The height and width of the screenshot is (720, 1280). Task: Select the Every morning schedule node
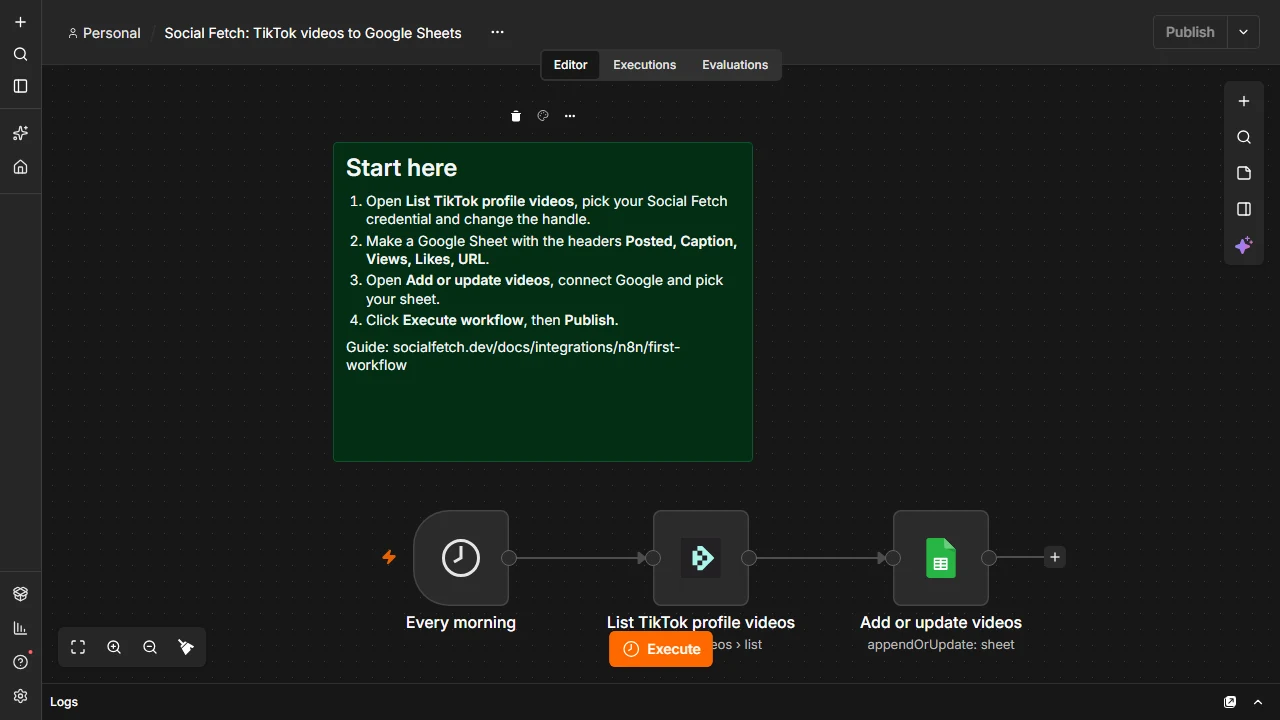coord(461,558)
